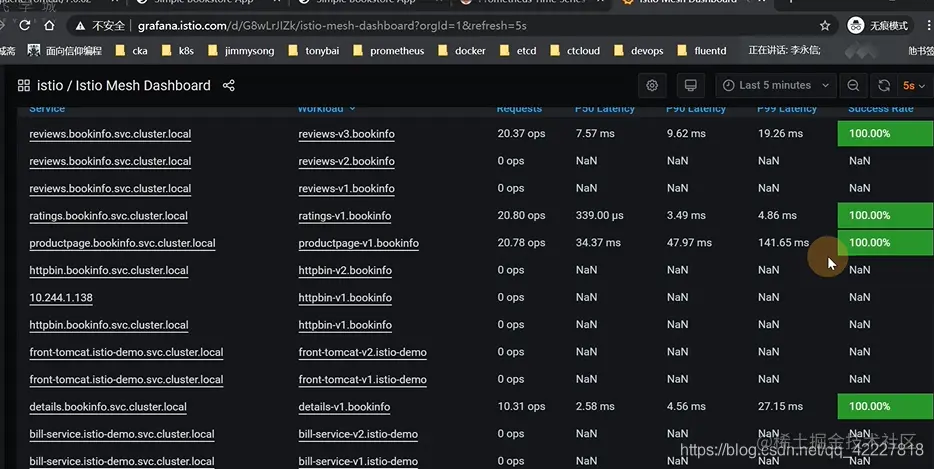Open httpbin service link in httpbin-v2 row
The image size is (934, 469).
point(108,271)
